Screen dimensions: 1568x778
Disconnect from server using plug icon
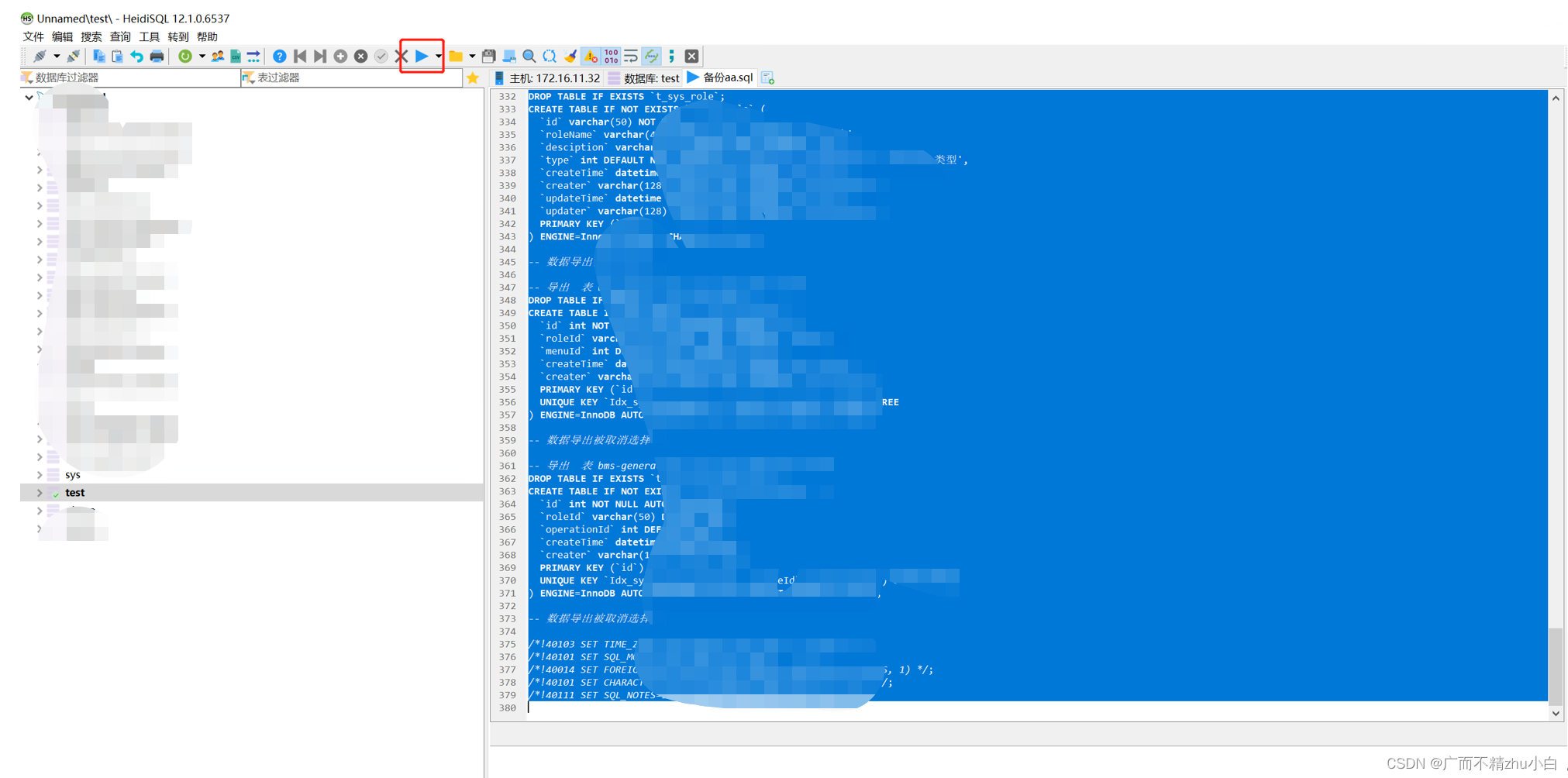74,56
